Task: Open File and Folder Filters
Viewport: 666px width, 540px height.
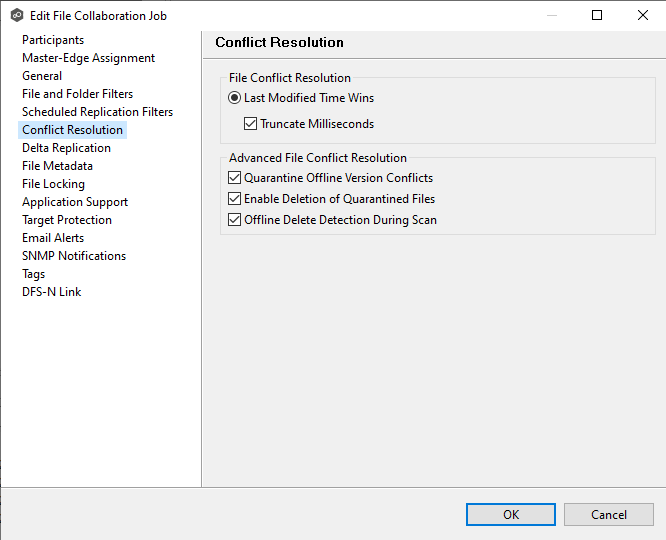Action: tap(77, 94)
